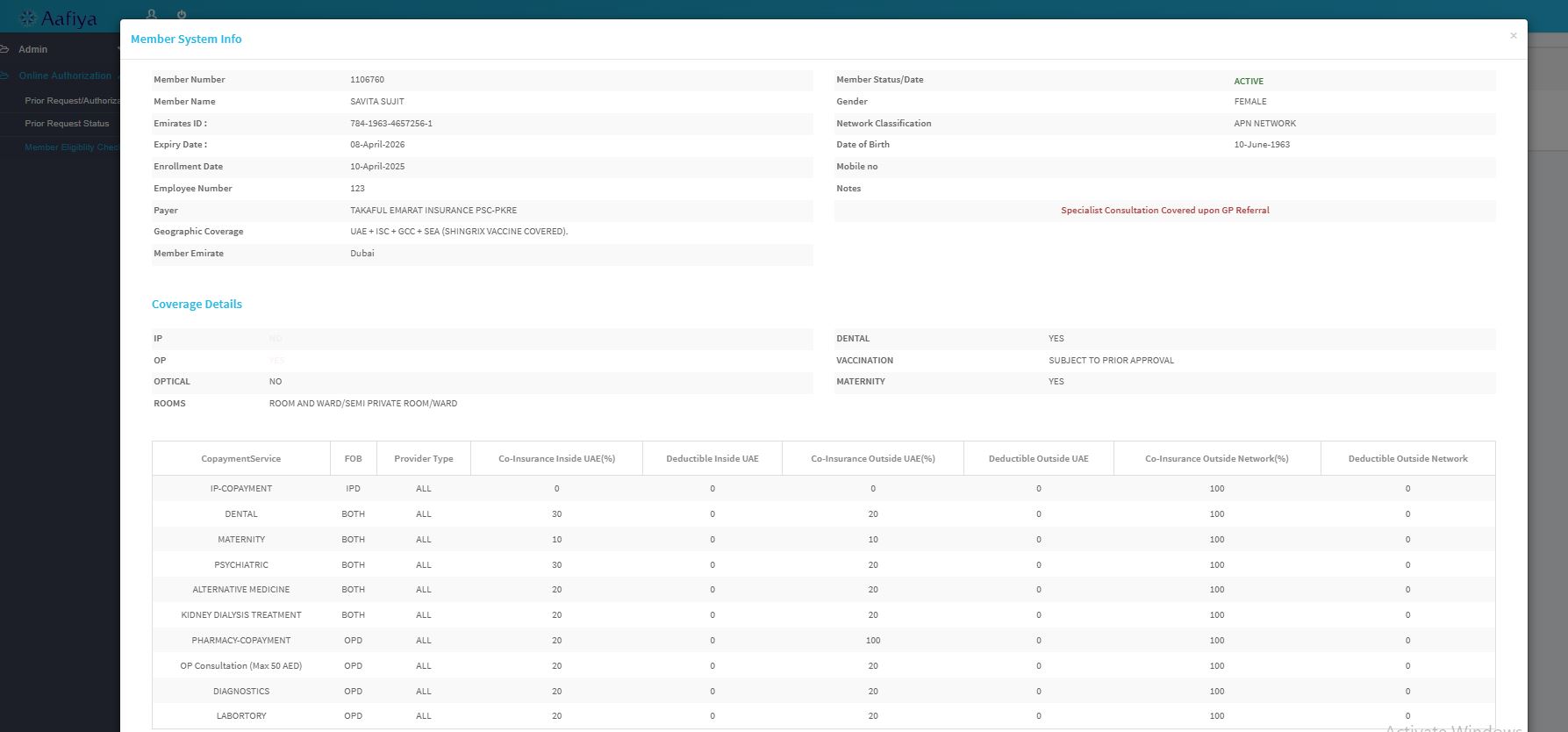Click the Provider Type column header
This screenshot has height=732, width=1568.
(x=423, y=458)
